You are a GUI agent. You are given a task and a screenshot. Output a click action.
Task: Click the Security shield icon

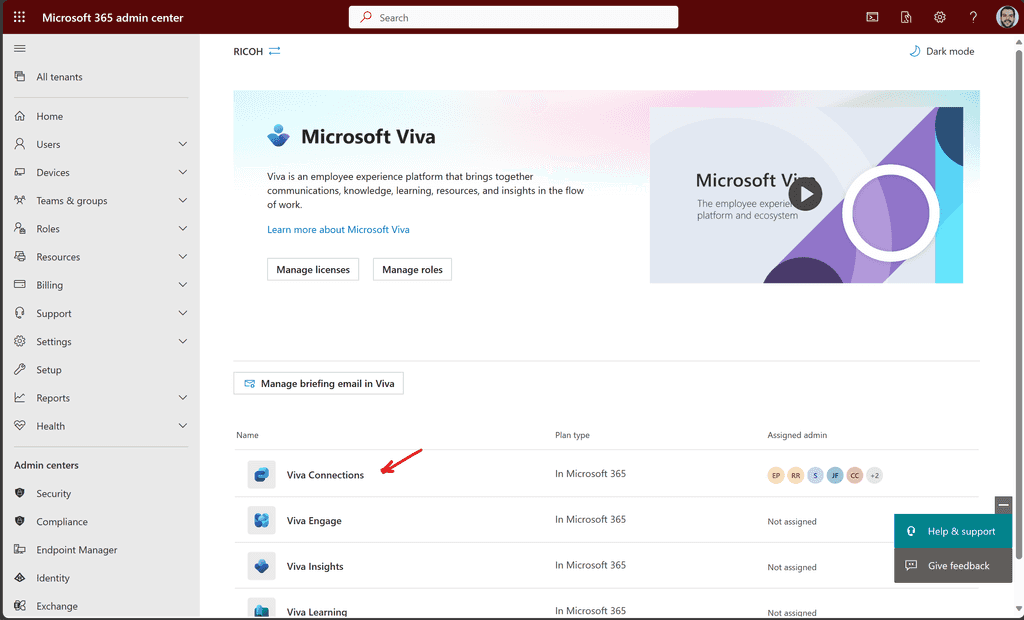[20, 493]
